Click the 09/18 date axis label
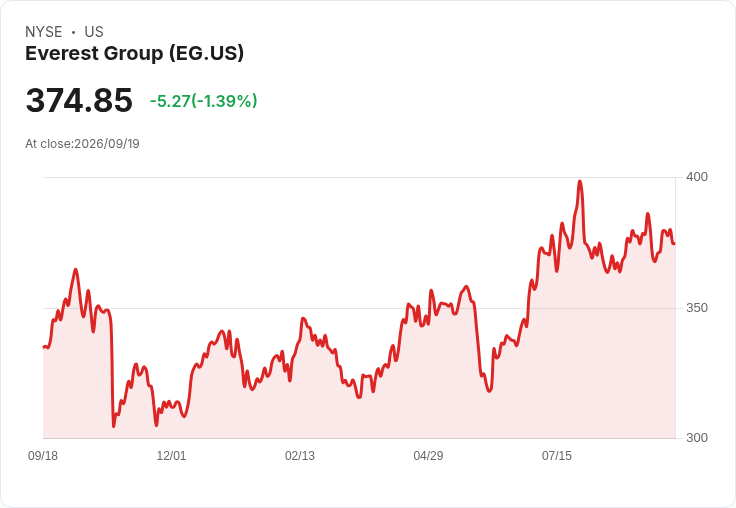Screen dimensions: 736x508 43,455
